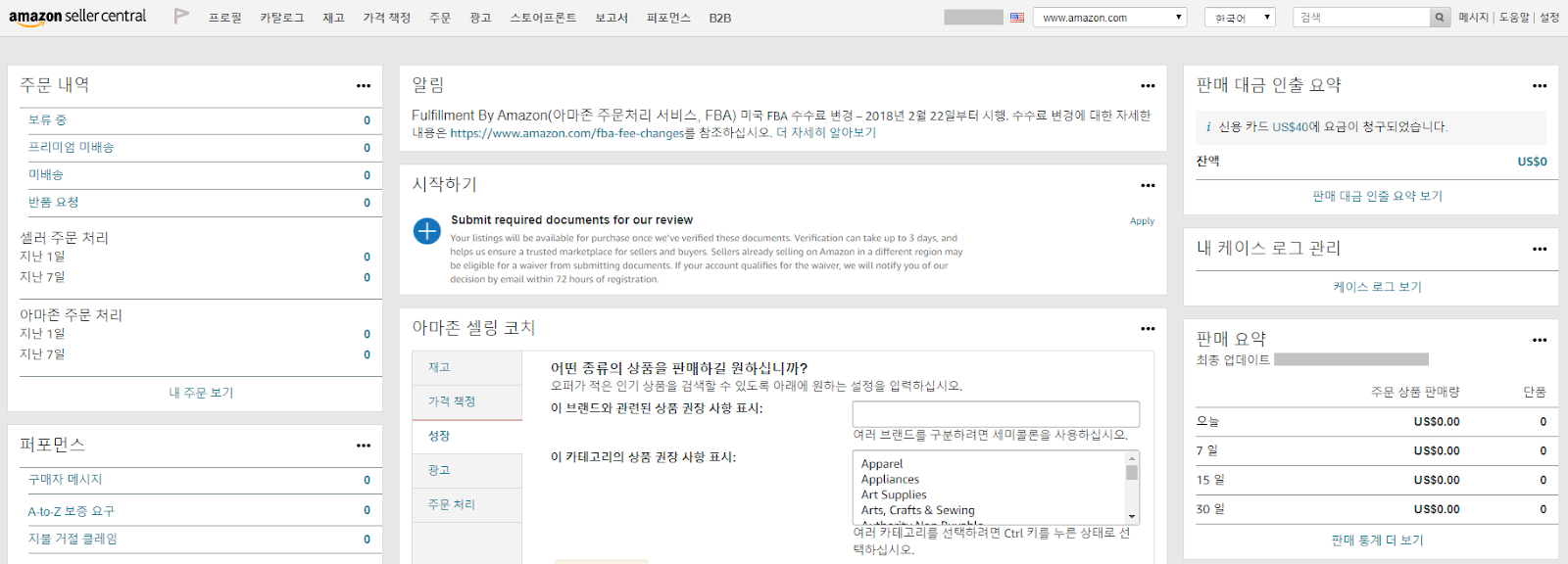Open the 판매 대금 인출 요약 options menu
Image resolution: width=1568 pixels, height=564 pixels.
pos(1540,86)
